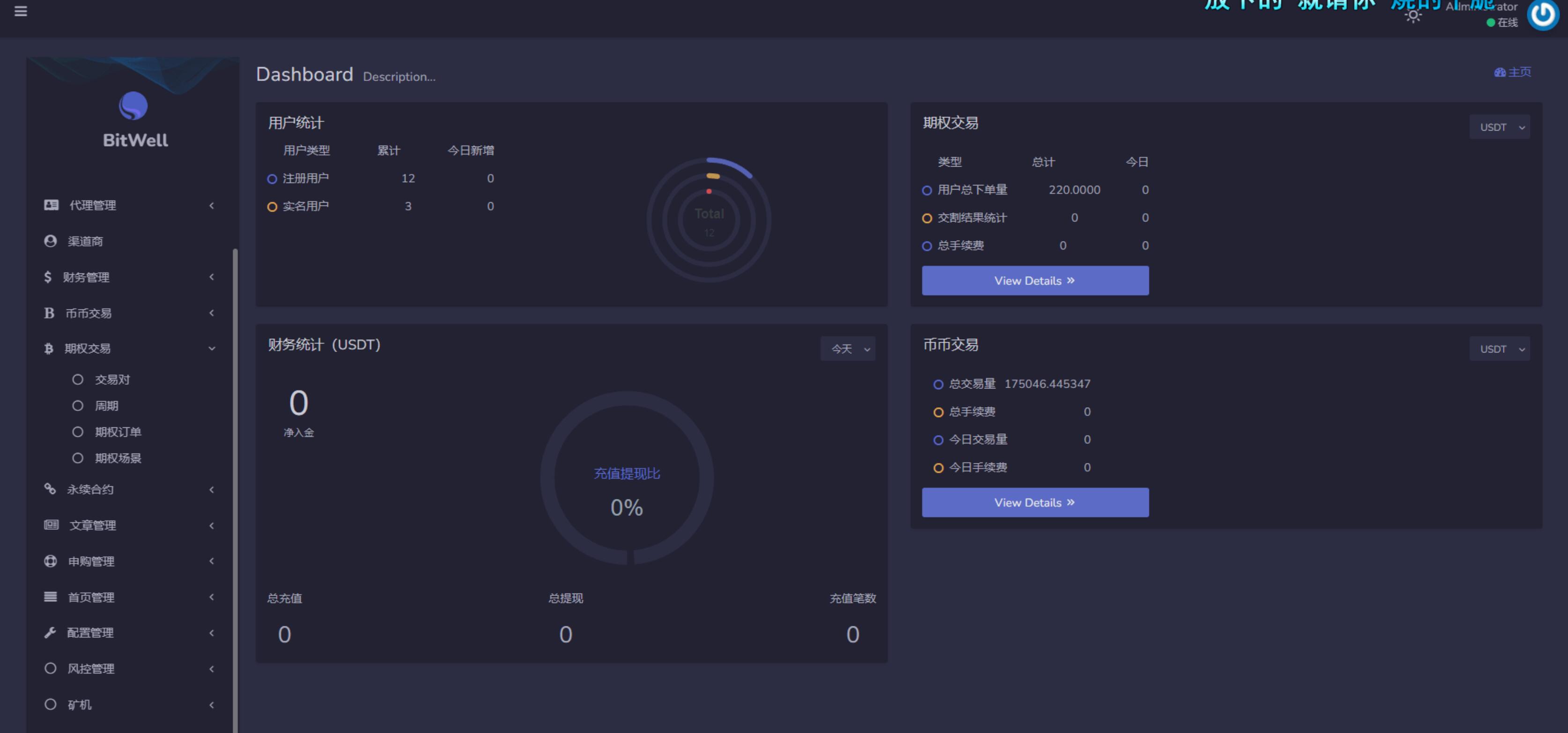Click the BitWell logo
Viewport: 1568px width, 733px height.
click(x=133, y=106)
